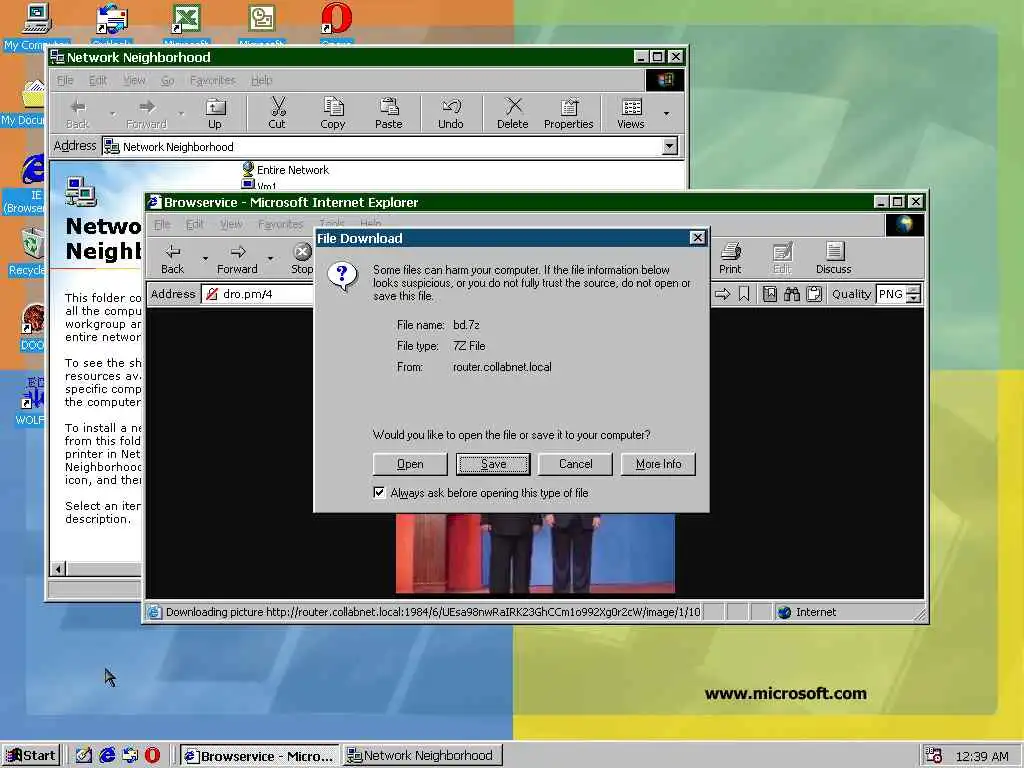Open the Start menu
1024x768 pixels.
(31, 756)
